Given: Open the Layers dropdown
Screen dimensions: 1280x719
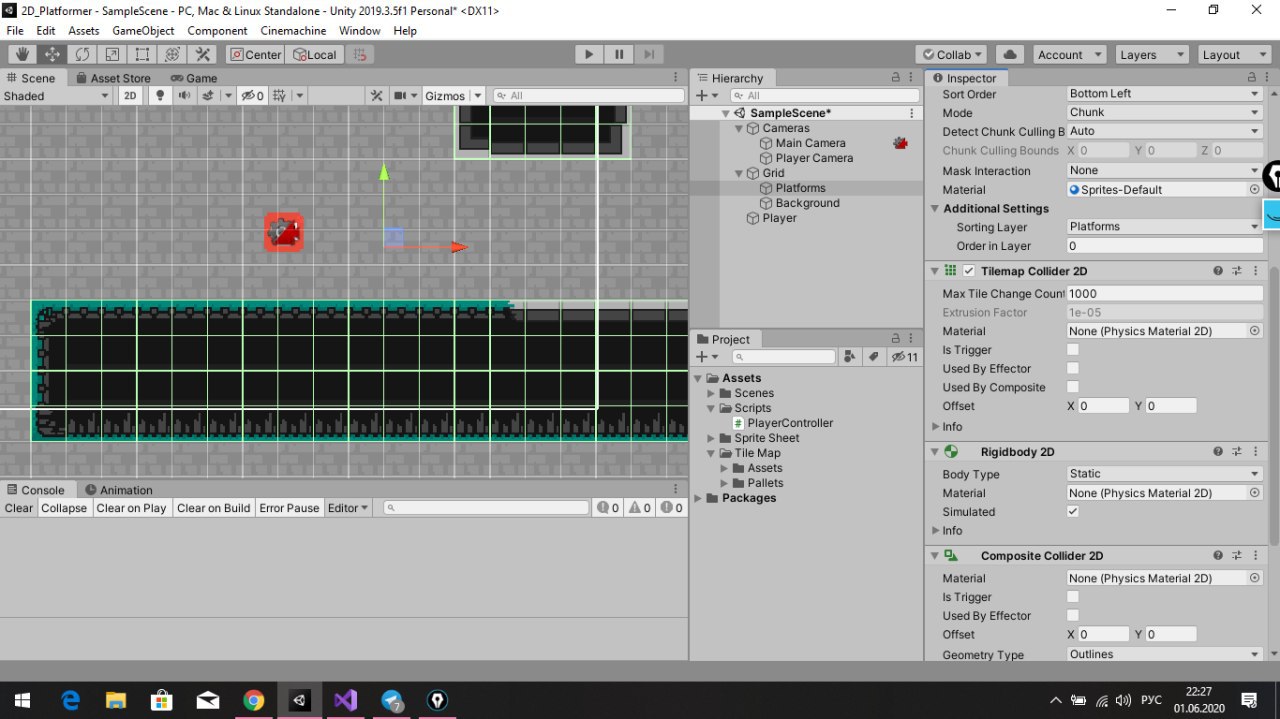Looking at the screenshot, I should (x=1152, y=55).
